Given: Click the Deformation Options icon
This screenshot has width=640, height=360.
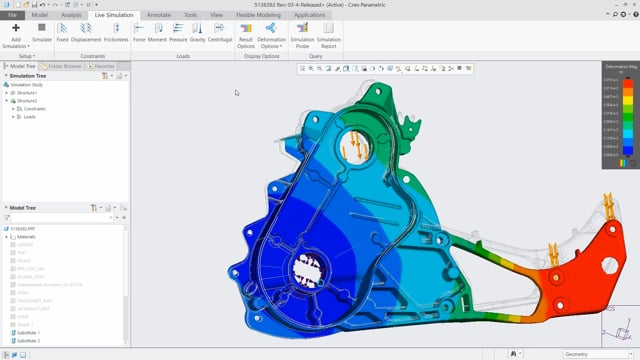Looking at the screenshot, I should pyautogui.click(x=271, y=28).
